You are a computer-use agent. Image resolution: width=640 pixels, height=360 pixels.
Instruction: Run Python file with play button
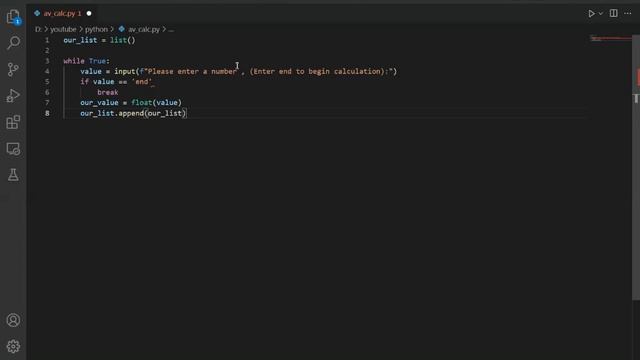pos(591,13)
